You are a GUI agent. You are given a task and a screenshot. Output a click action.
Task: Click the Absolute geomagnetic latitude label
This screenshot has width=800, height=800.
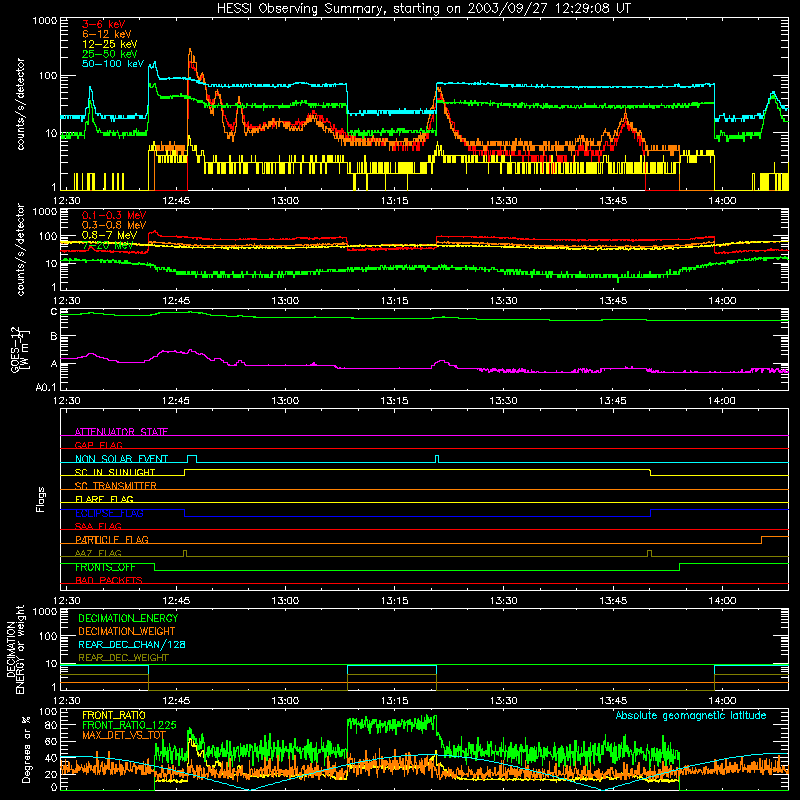[691, 716]
